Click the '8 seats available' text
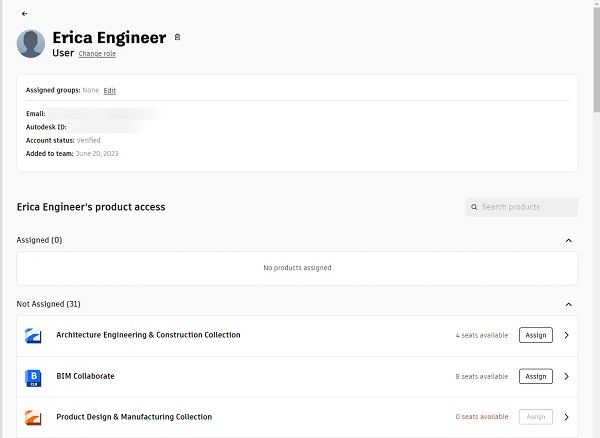Image resolution: width=600 pixels, height=438 pixels. (482, 377)
